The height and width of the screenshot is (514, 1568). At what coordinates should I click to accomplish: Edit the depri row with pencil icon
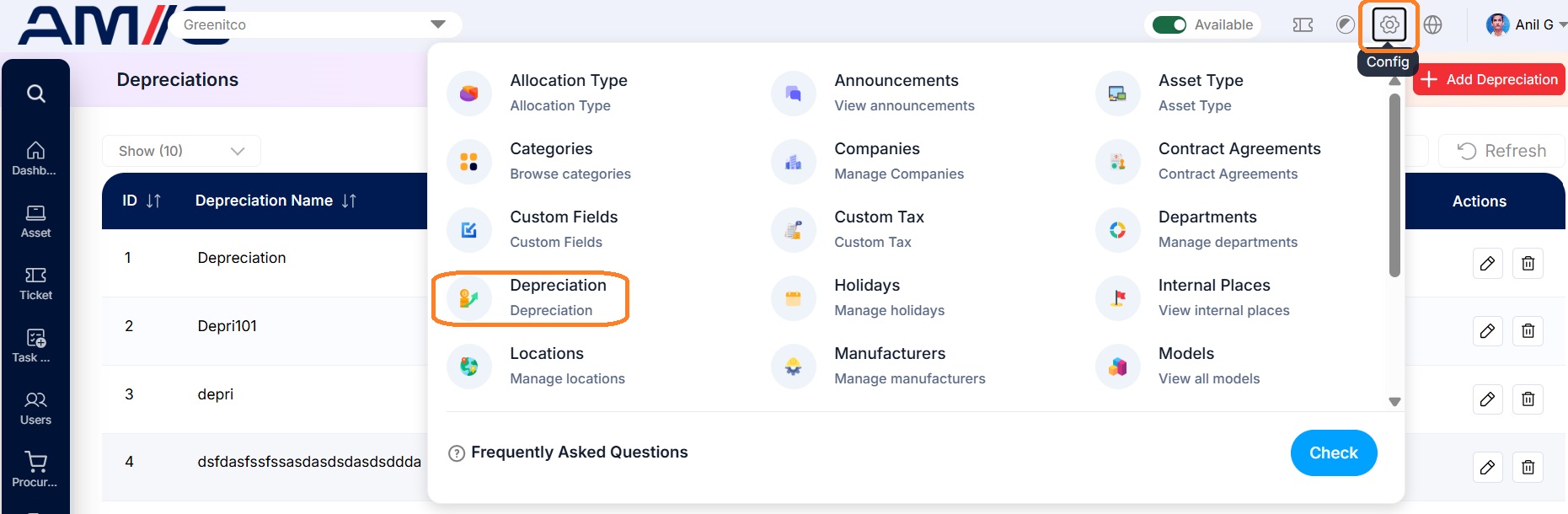[x=1487, y=399]
